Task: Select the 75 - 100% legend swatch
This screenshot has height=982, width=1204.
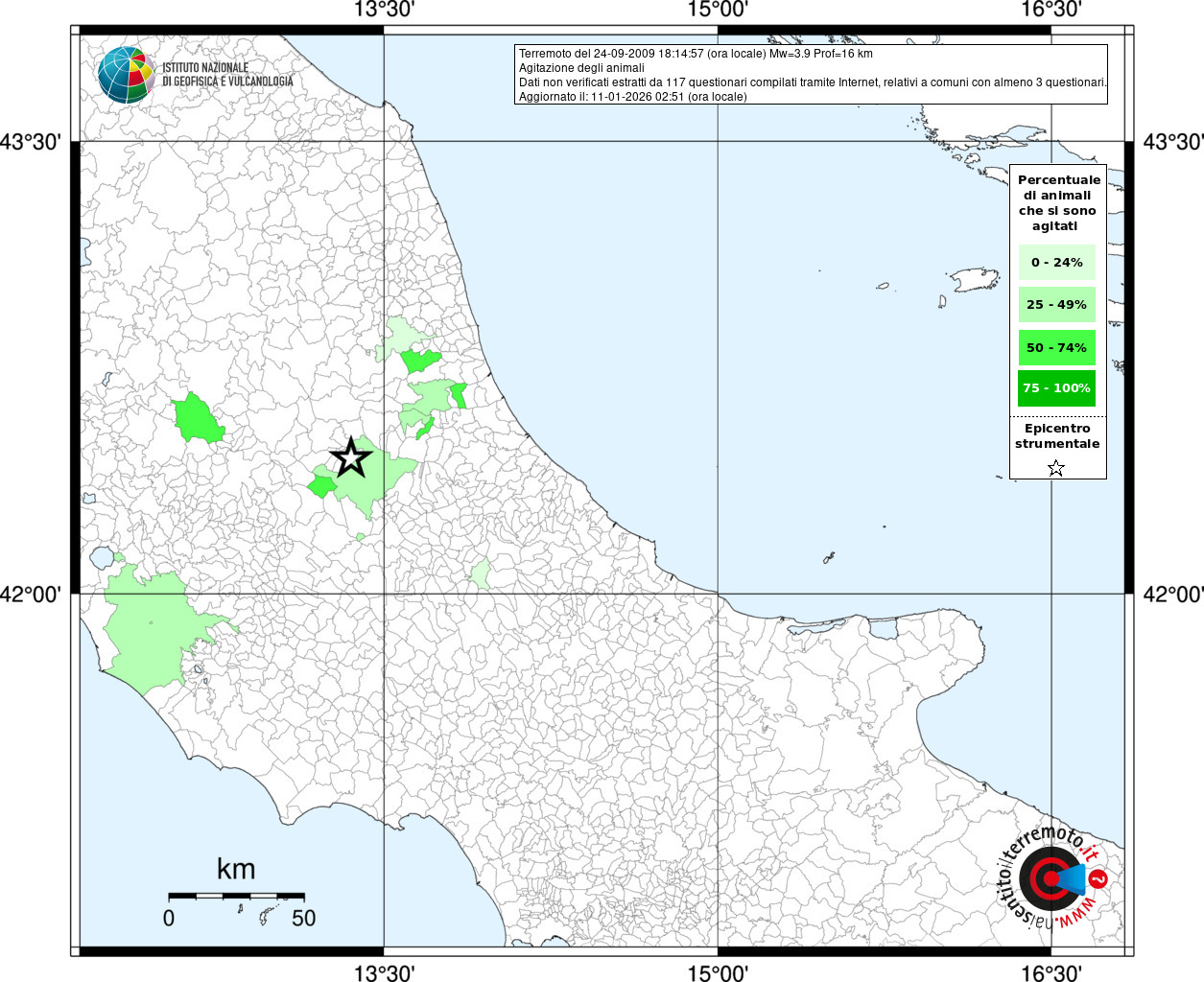Action: click(1056, 388)
